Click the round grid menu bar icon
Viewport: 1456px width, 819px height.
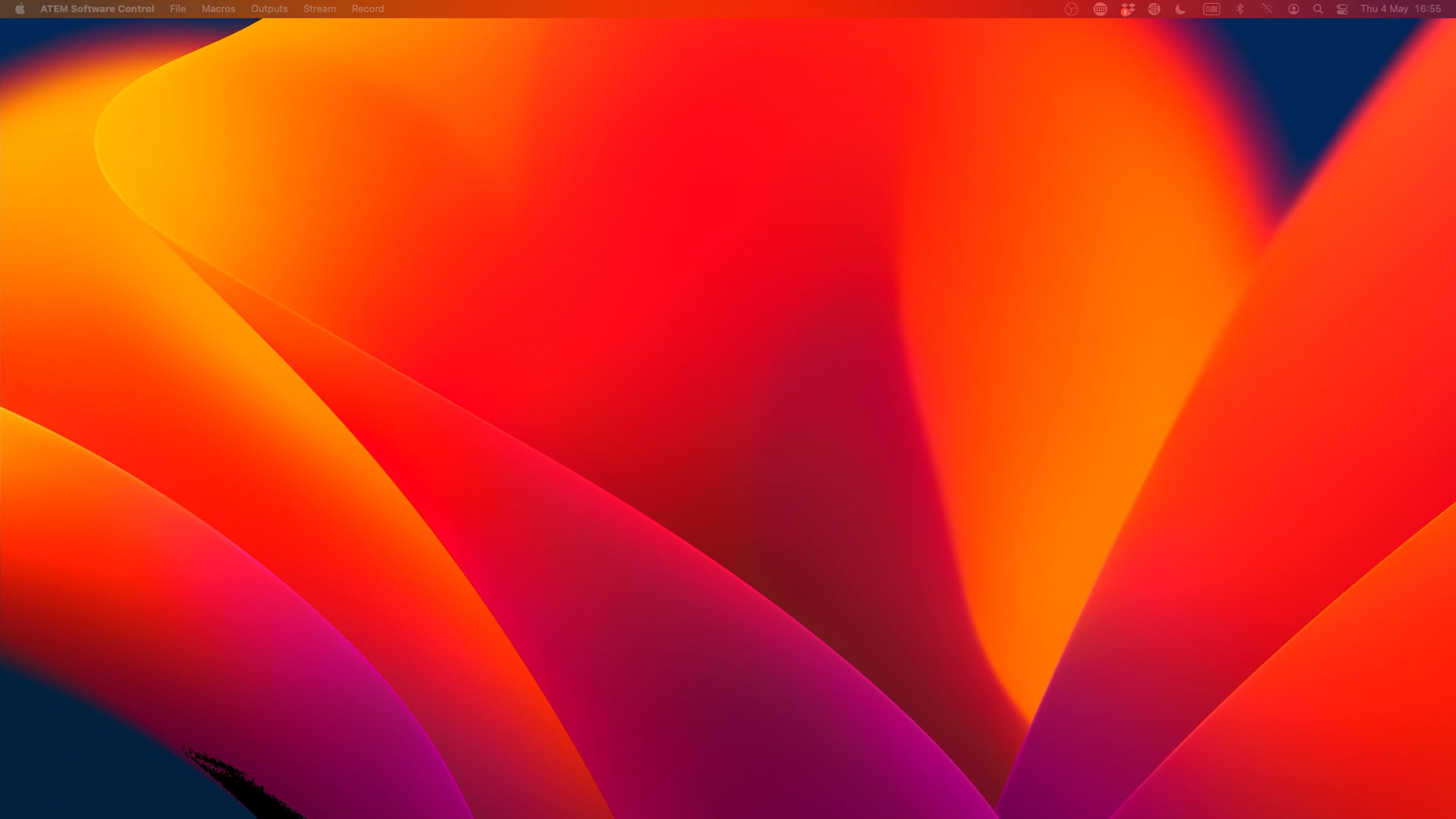pos(1100,9)
